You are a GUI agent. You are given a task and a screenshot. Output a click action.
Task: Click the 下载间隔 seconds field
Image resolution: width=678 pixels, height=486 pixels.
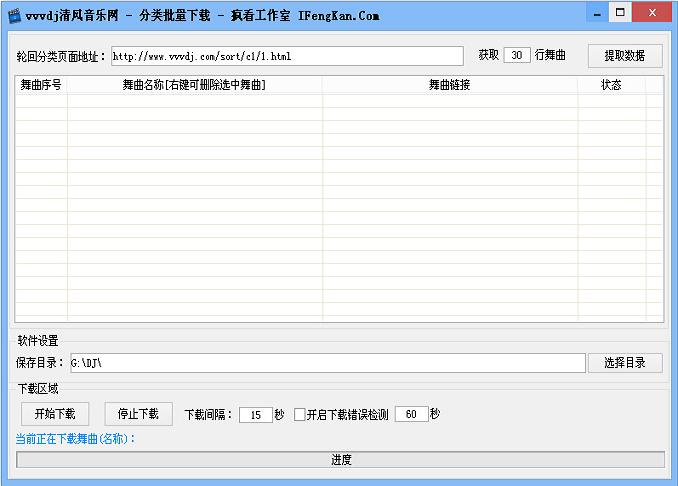point(255,415)
